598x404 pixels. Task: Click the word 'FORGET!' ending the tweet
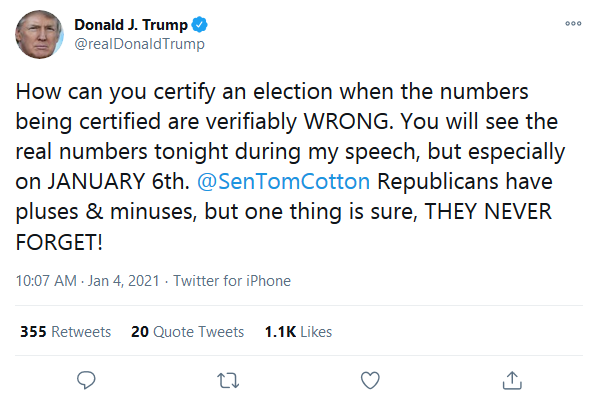(59, 242)
